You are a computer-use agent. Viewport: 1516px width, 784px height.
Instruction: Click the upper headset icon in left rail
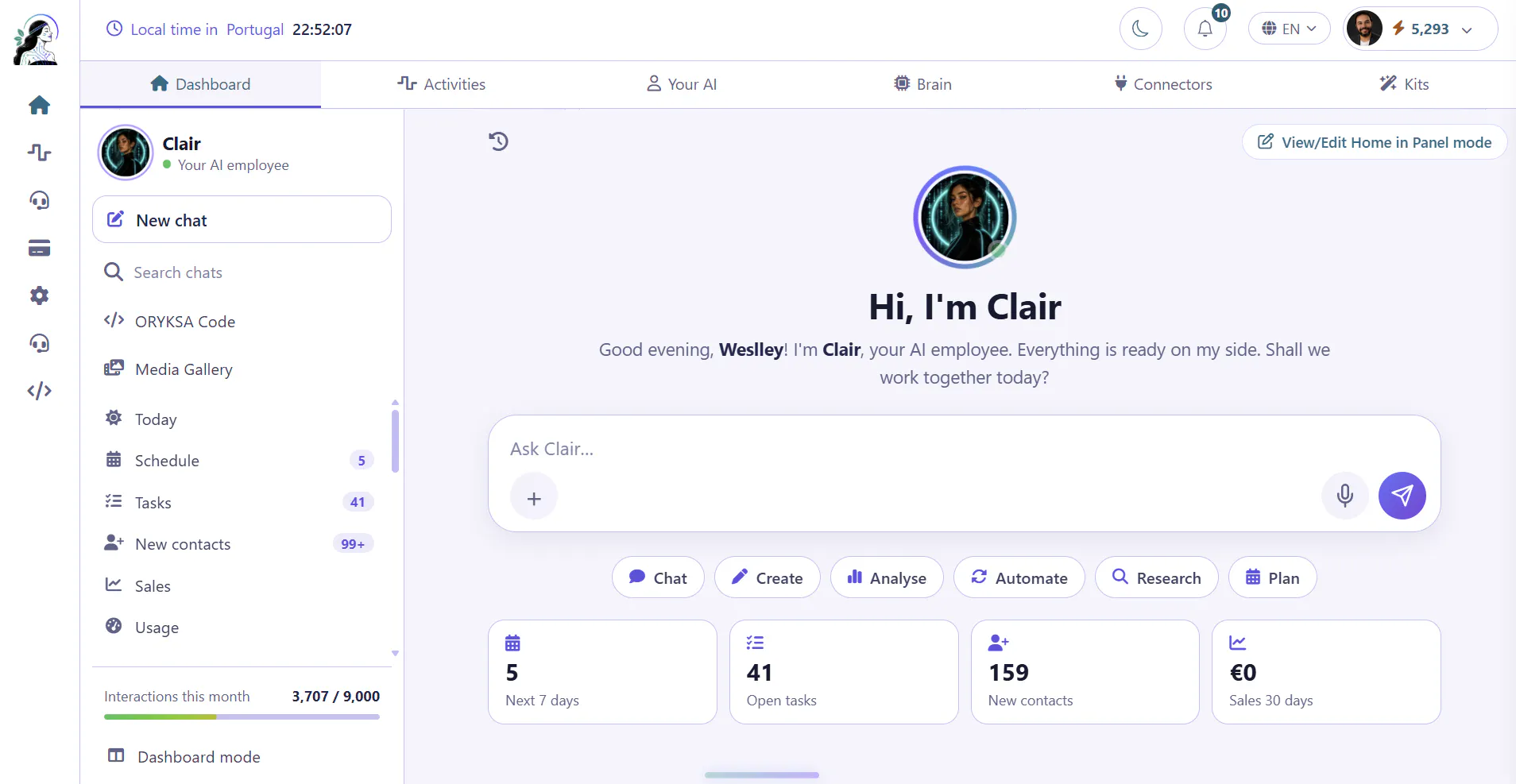point(39,200)
